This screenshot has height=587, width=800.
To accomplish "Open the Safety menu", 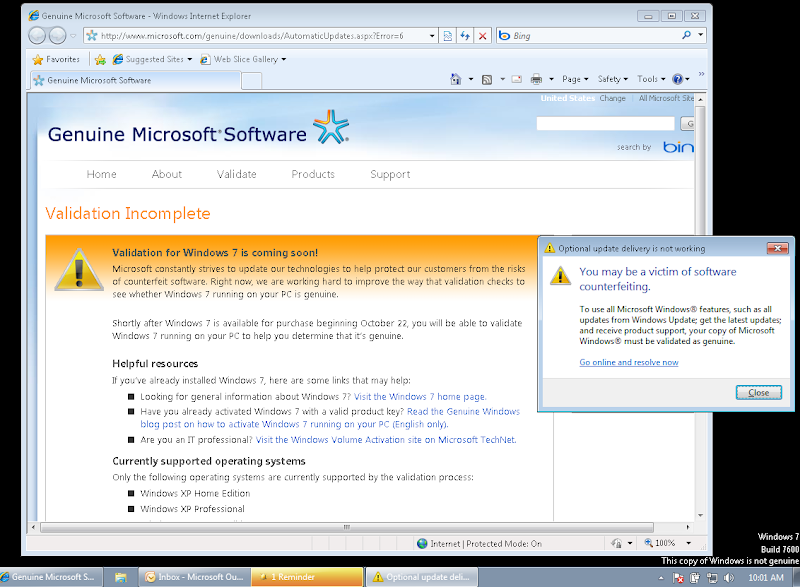I will coord(612,79).
